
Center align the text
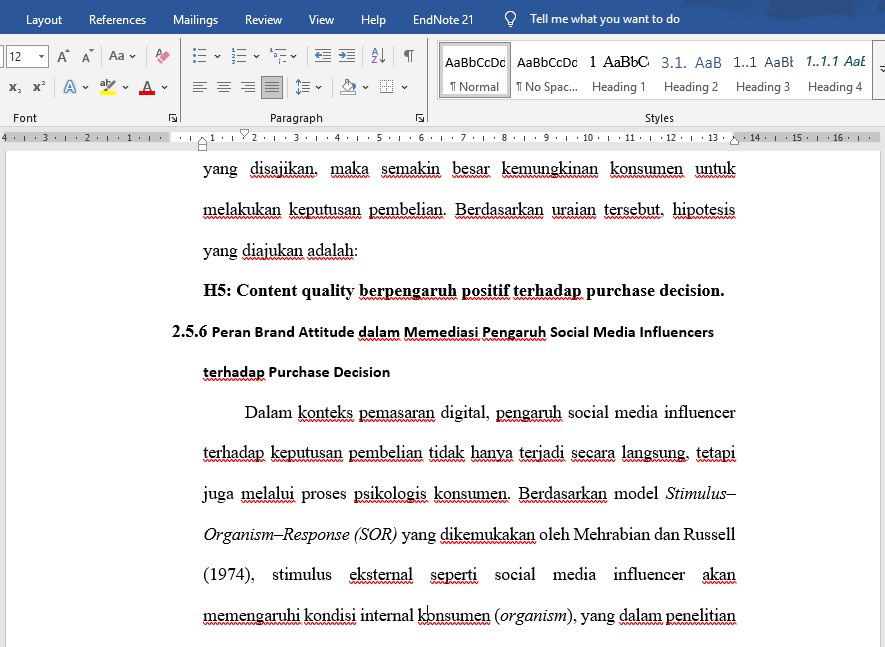point(224,87)
